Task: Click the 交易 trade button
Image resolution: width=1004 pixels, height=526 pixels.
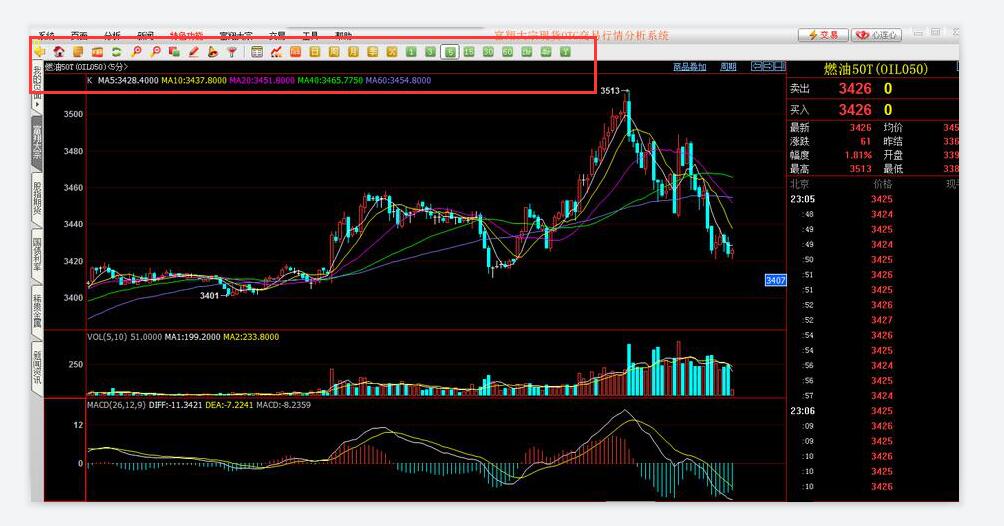Action: point(823,35)
